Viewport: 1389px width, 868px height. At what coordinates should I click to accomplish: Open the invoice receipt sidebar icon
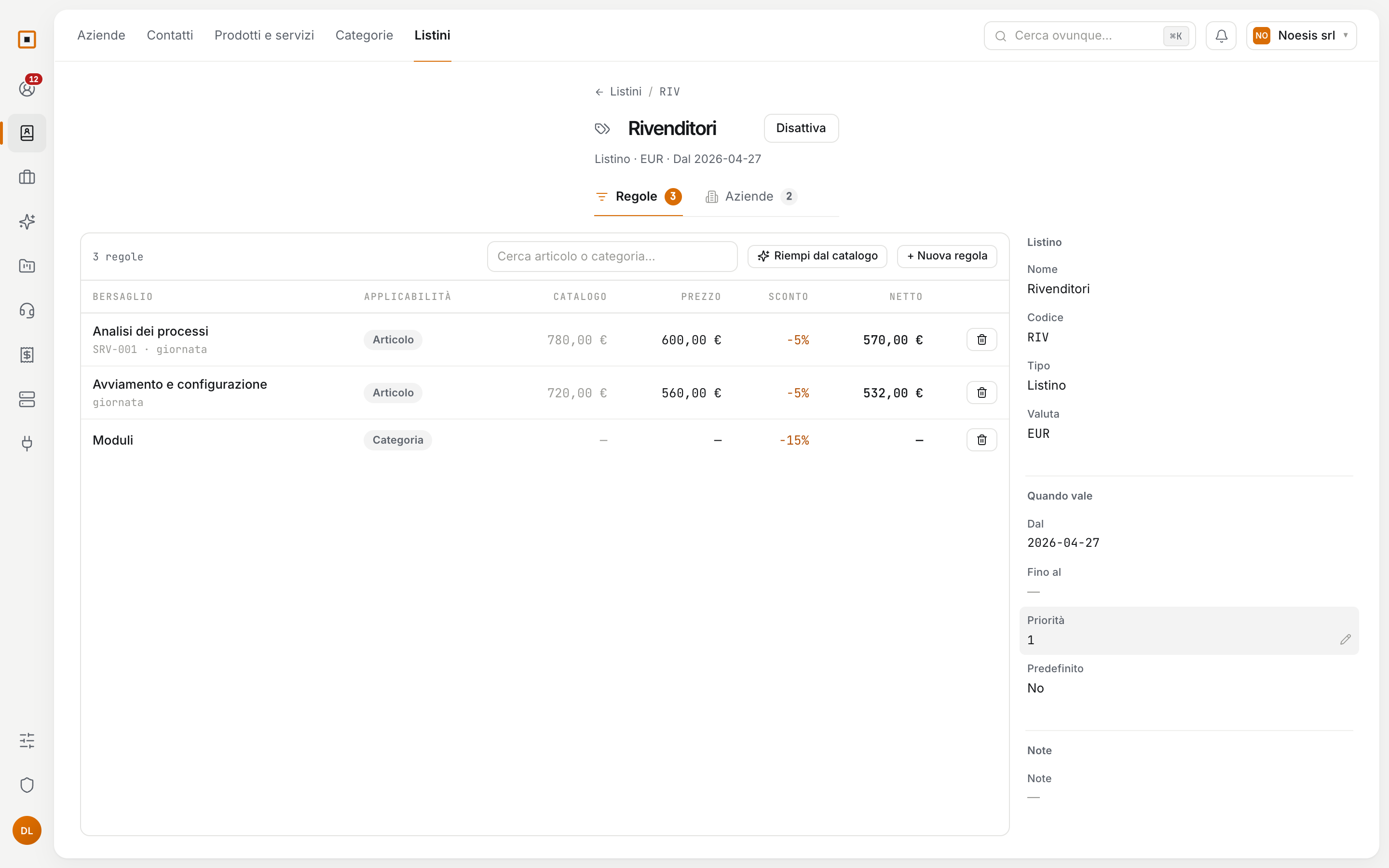27,355
